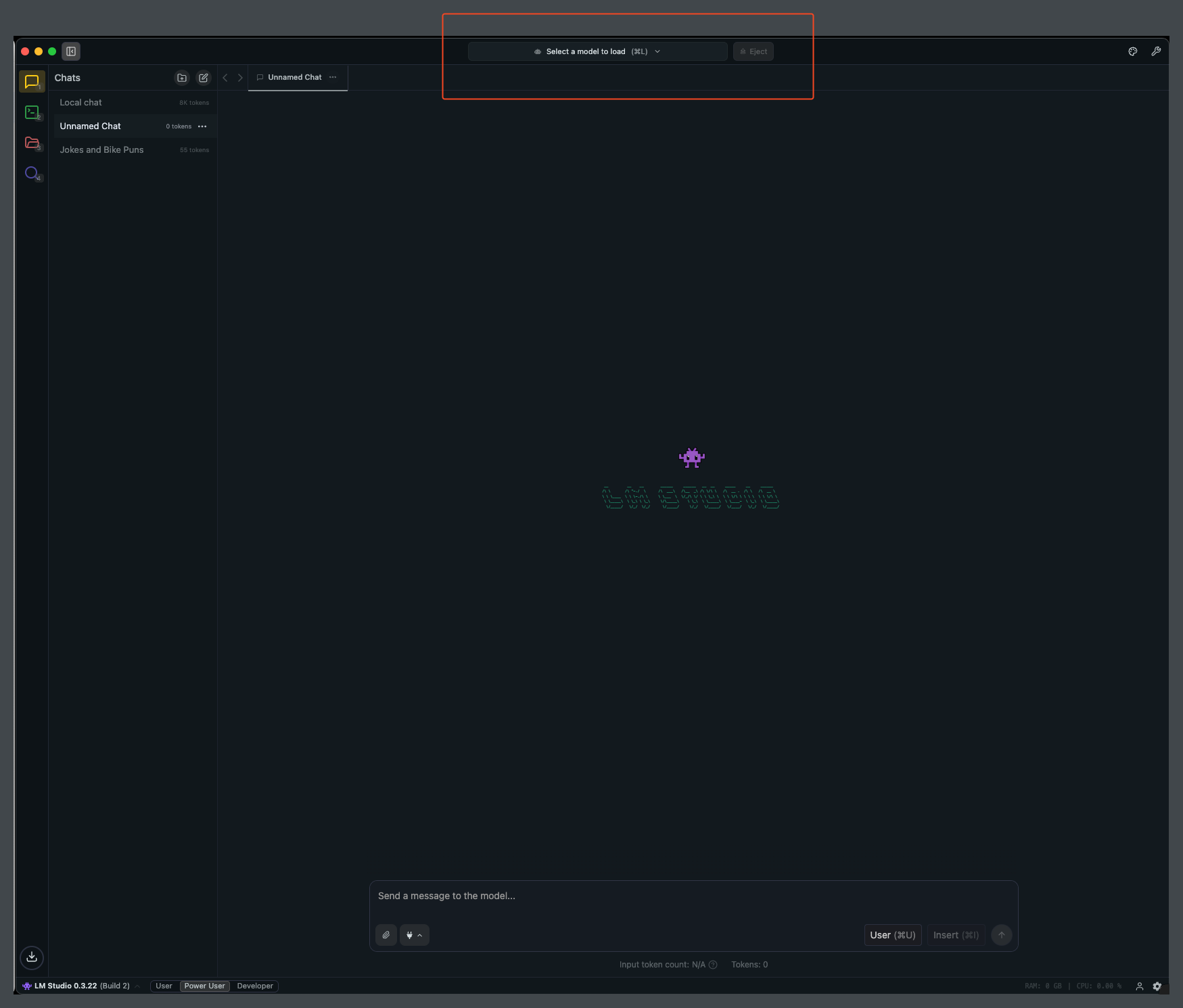Open the Select a model to load dropdown
The image size is (1183, 1008).
(x=596, y=51)
